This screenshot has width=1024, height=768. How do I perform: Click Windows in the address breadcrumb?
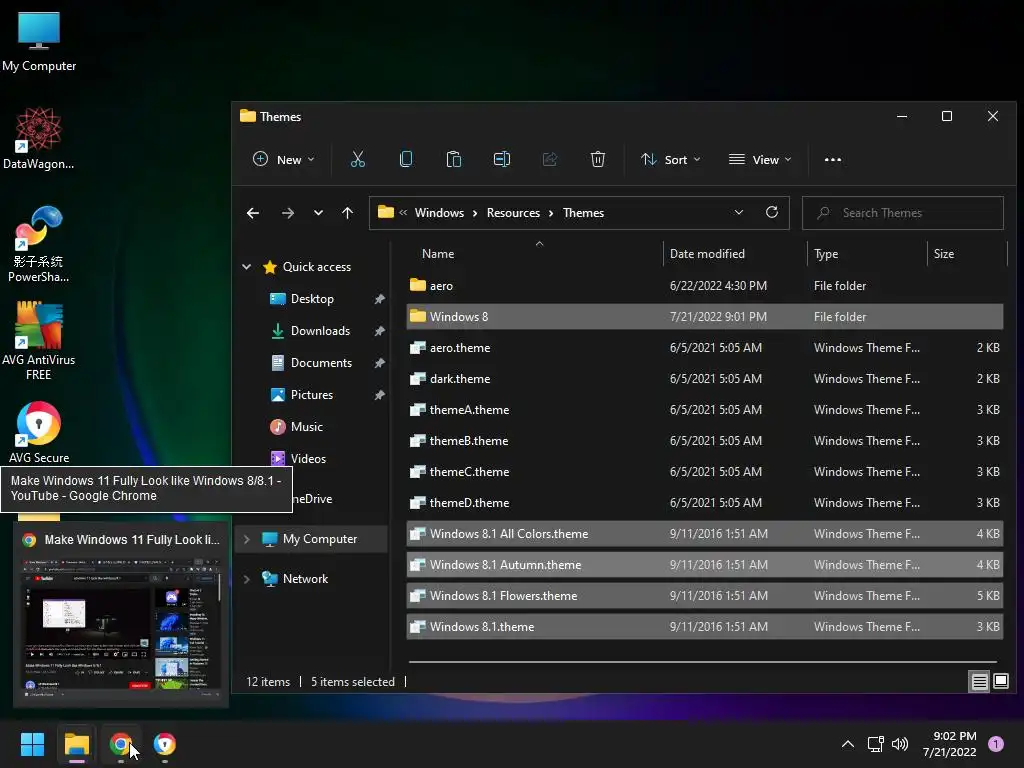point(439,213)
